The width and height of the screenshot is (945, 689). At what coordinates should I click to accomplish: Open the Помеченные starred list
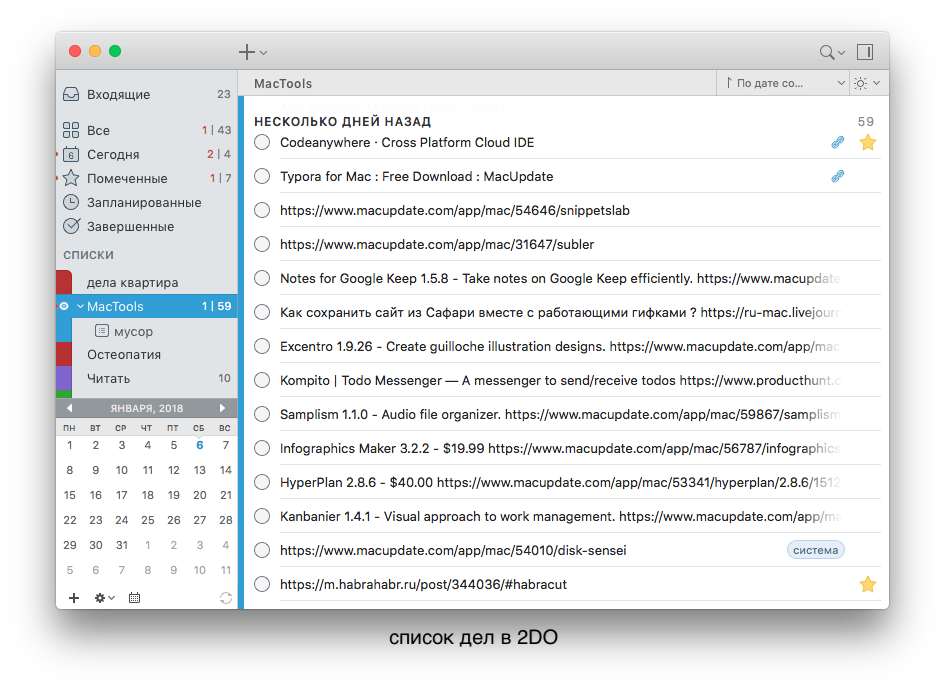(x=146, y=178)
